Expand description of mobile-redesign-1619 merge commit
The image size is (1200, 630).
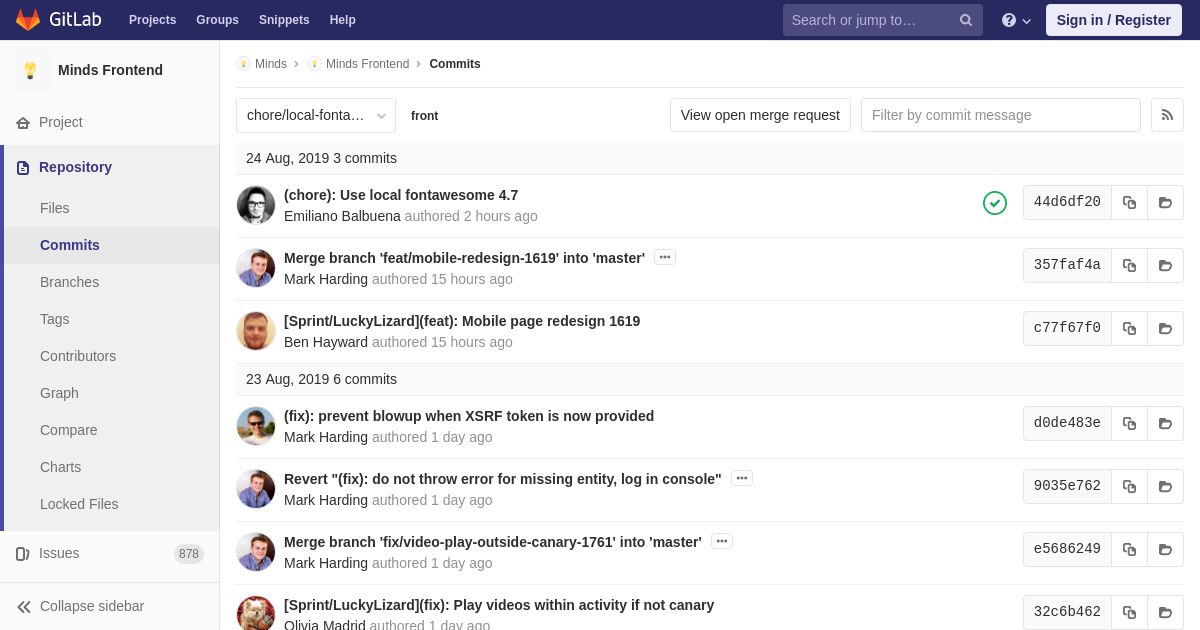(665, 257)
